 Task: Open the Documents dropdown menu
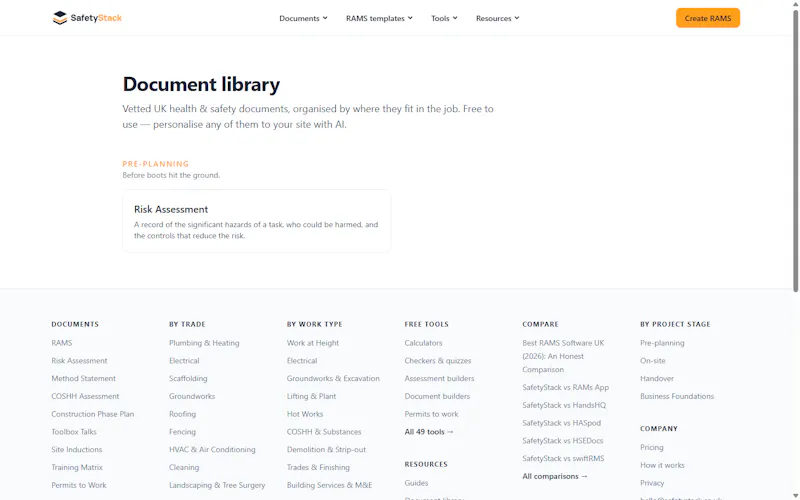(303, 18)
